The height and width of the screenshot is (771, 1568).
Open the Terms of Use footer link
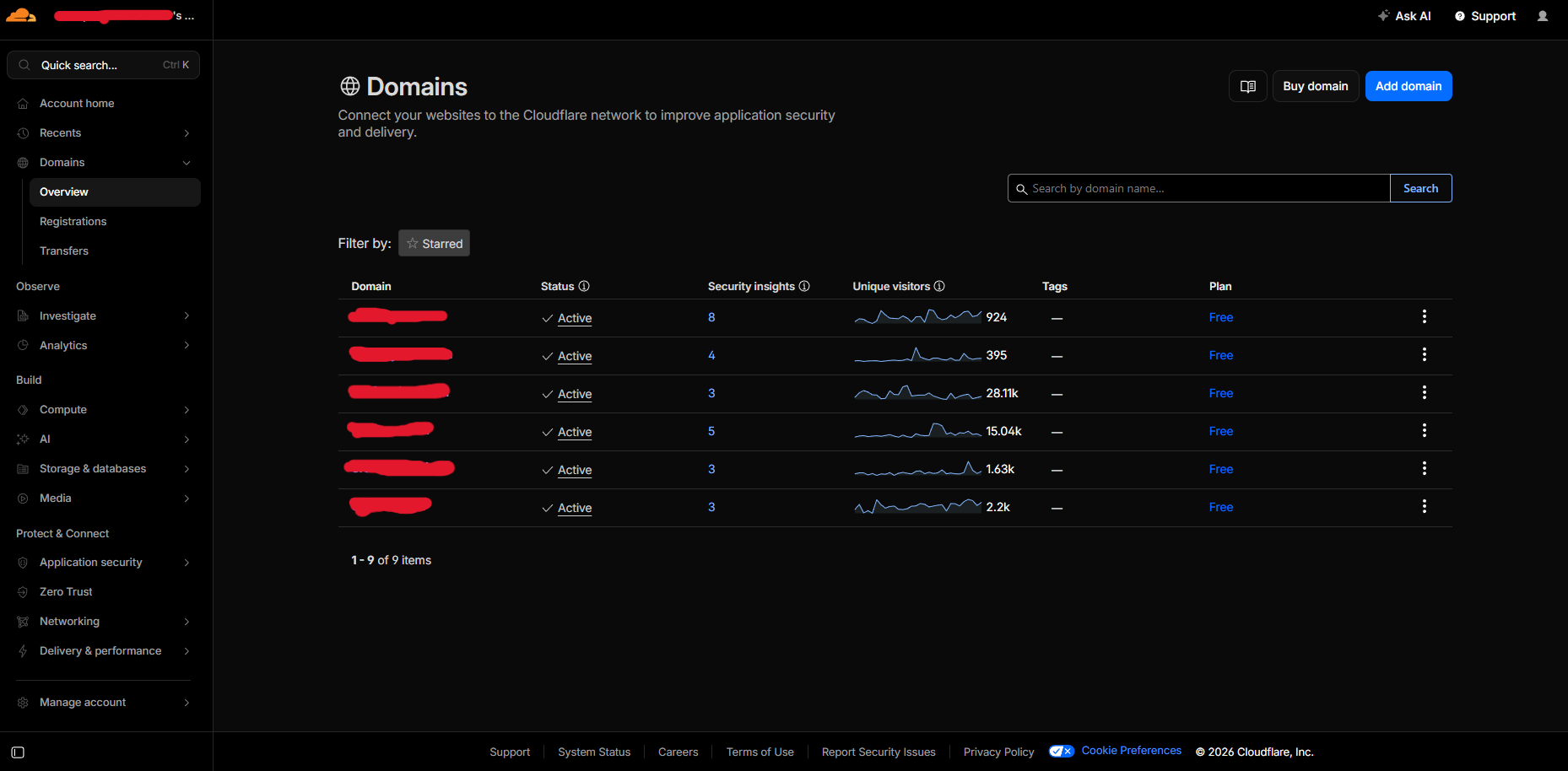pyautogui.click(x=760, y=752)
